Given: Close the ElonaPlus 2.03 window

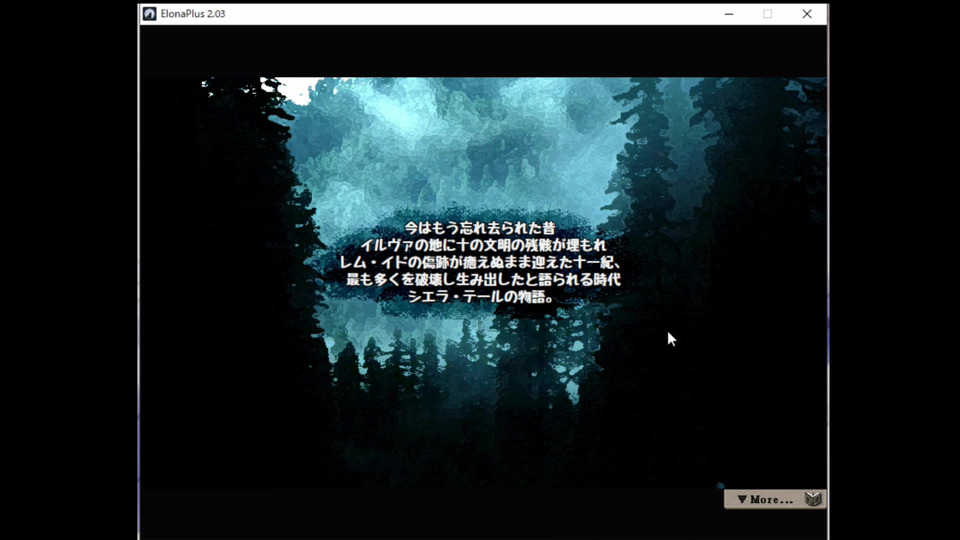Looking at the screenshot, I should [x=807, y=13].
